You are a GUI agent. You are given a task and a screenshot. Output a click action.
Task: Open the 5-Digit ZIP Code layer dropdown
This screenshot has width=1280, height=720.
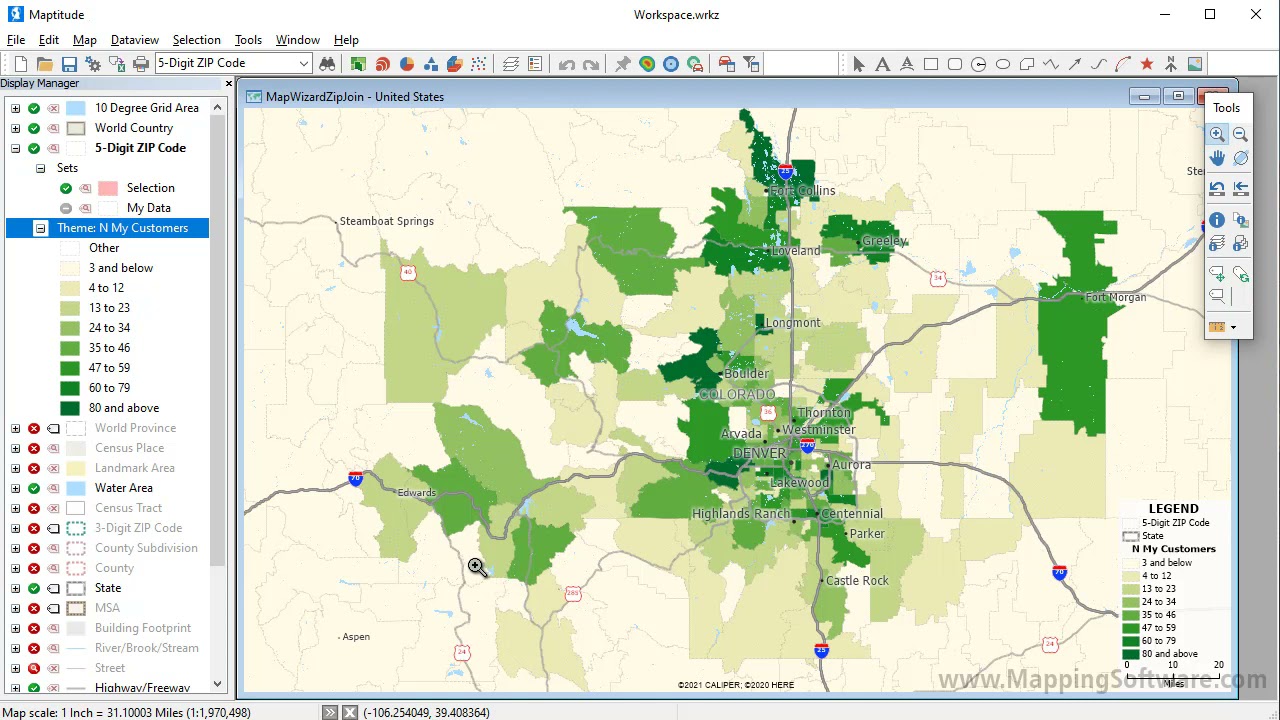coord(304,63)
